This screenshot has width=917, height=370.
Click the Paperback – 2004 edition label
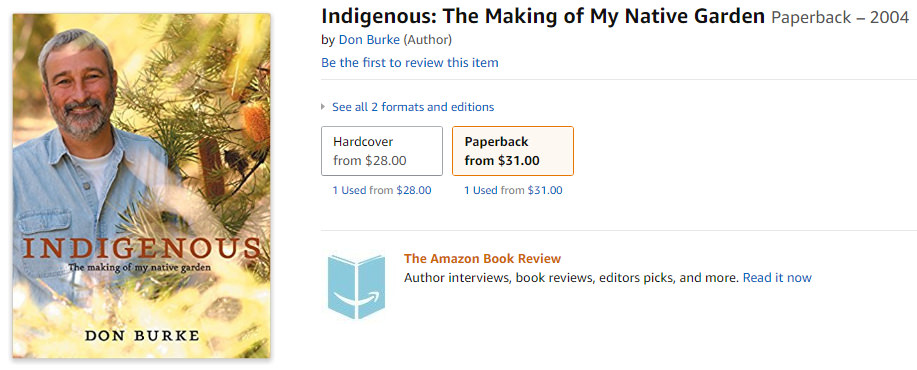pos(840,18)
